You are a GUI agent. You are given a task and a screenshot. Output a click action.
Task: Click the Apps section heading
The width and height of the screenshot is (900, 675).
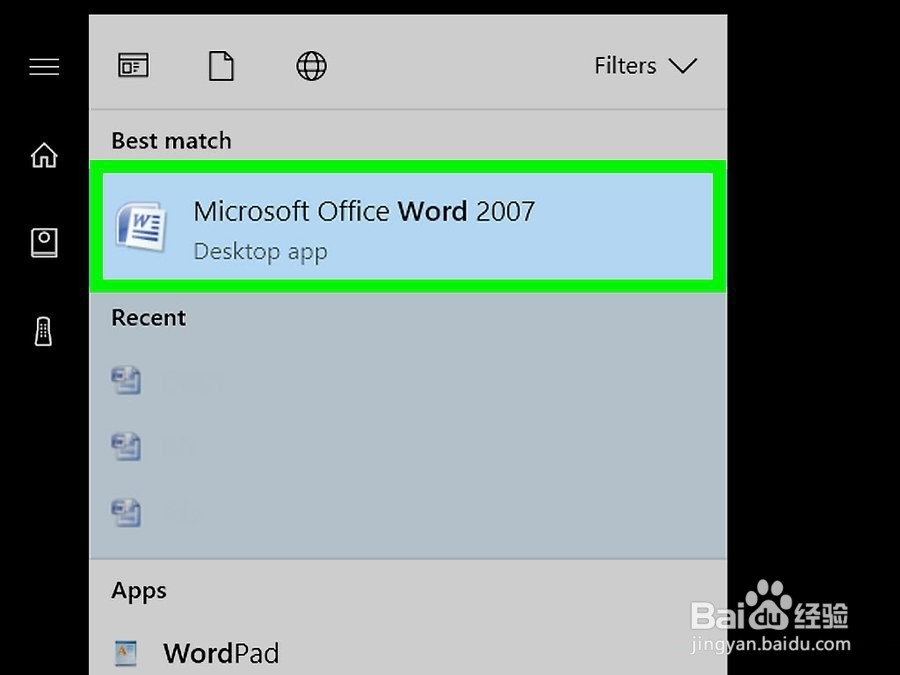click(x=139, y=591)
